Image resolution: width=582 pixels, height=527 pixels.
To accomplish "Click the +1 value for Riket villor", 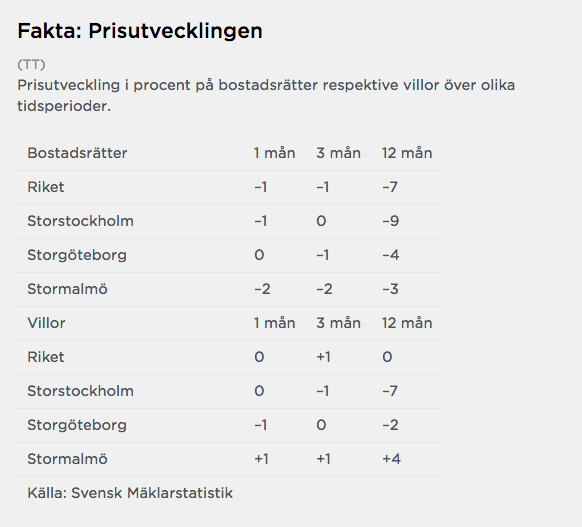I will (323, 357).
